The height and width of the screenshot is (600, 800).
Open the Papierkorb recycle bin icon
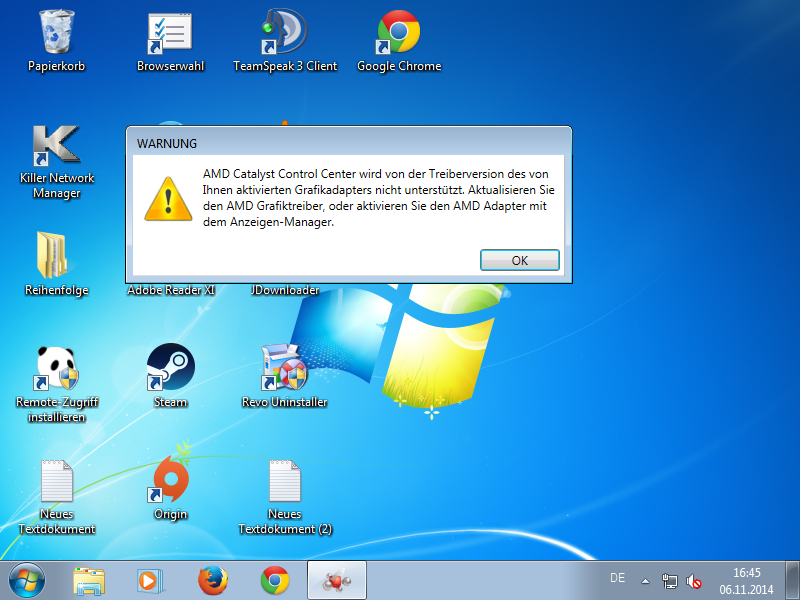tap(57, 32)
